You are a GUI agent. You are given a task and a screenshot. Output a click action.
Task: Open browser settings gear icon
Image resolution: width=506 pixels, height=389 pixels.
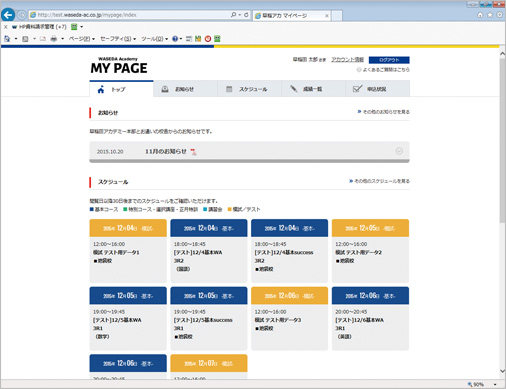[499, 15]
